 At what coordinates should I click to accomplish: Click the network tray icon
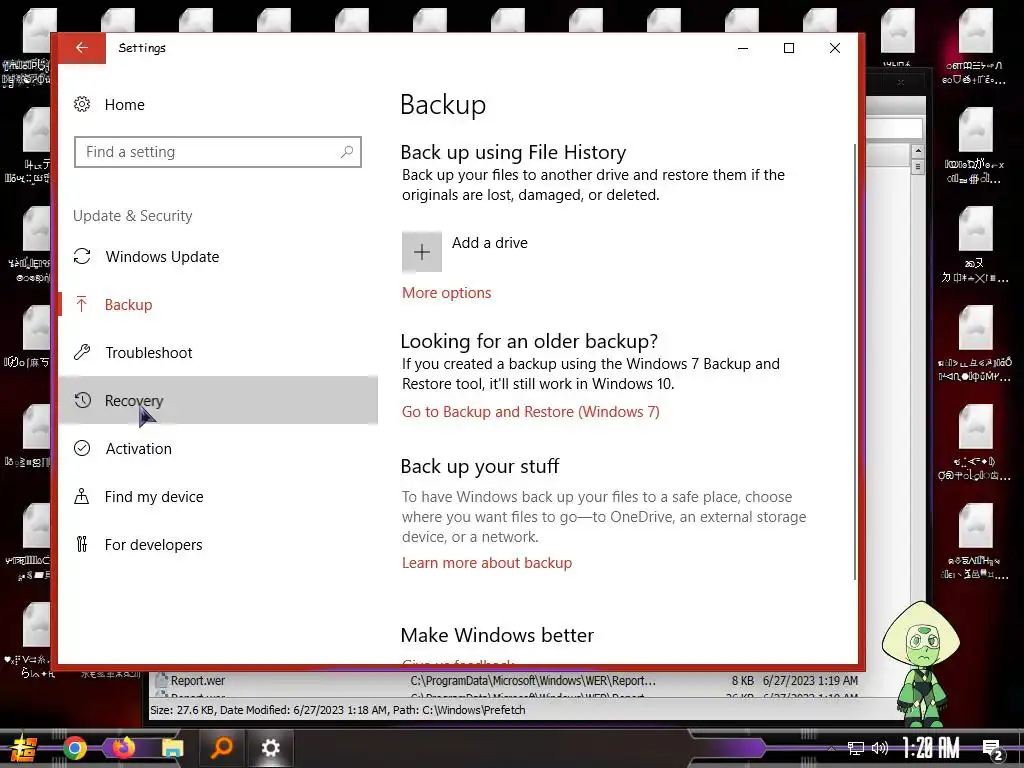[856, 748]
